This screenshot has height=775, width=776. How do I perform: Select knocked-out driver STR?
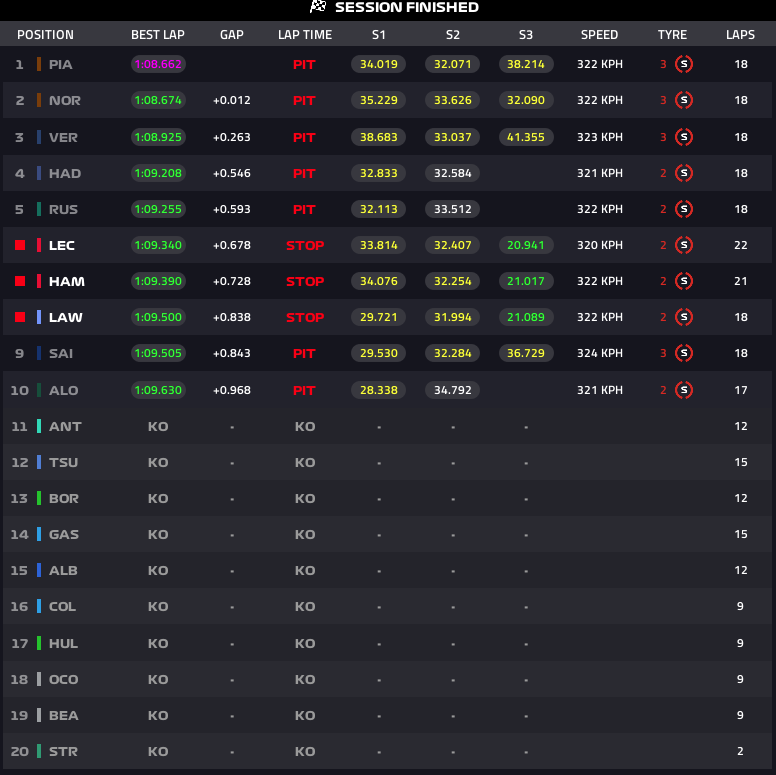click(x=63, y=751)
